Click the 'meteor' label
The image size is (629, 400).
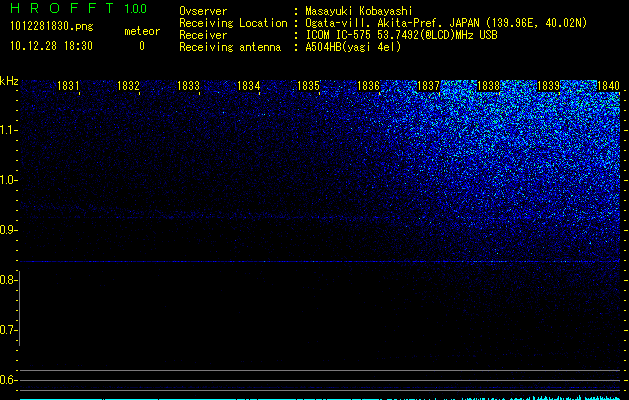pyautogui.click(x=142, y=31)
